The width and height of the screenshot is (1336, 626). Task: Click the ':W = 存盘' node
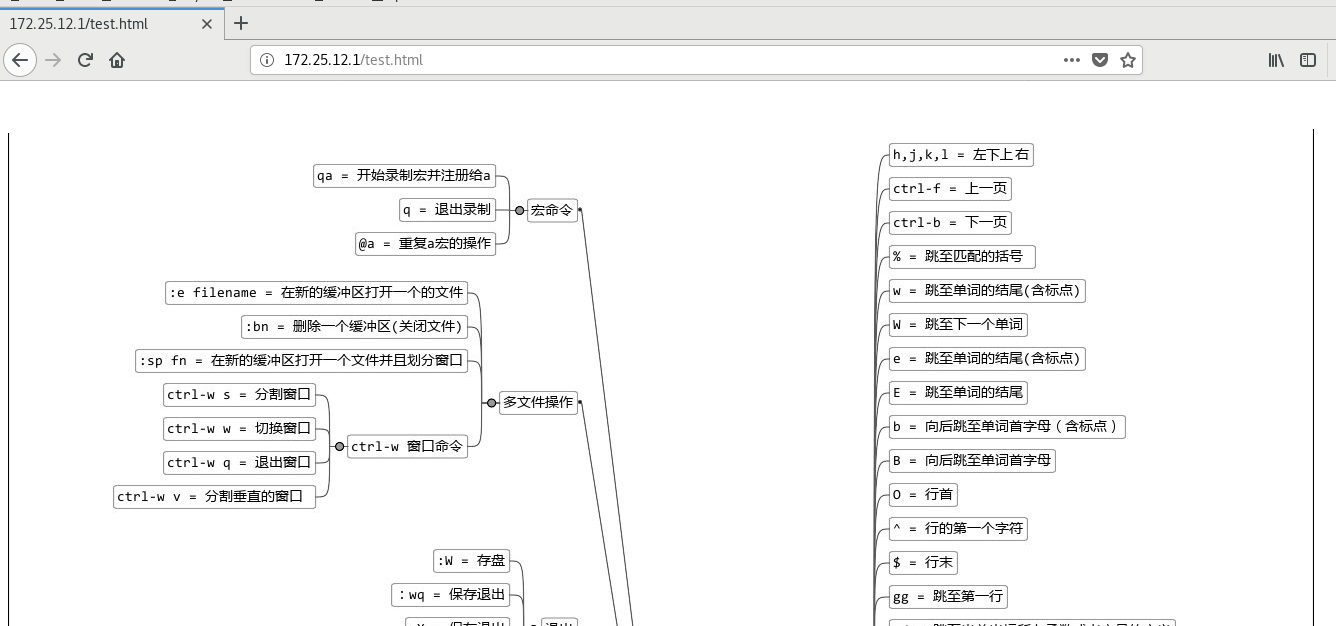tap(471, 561)
